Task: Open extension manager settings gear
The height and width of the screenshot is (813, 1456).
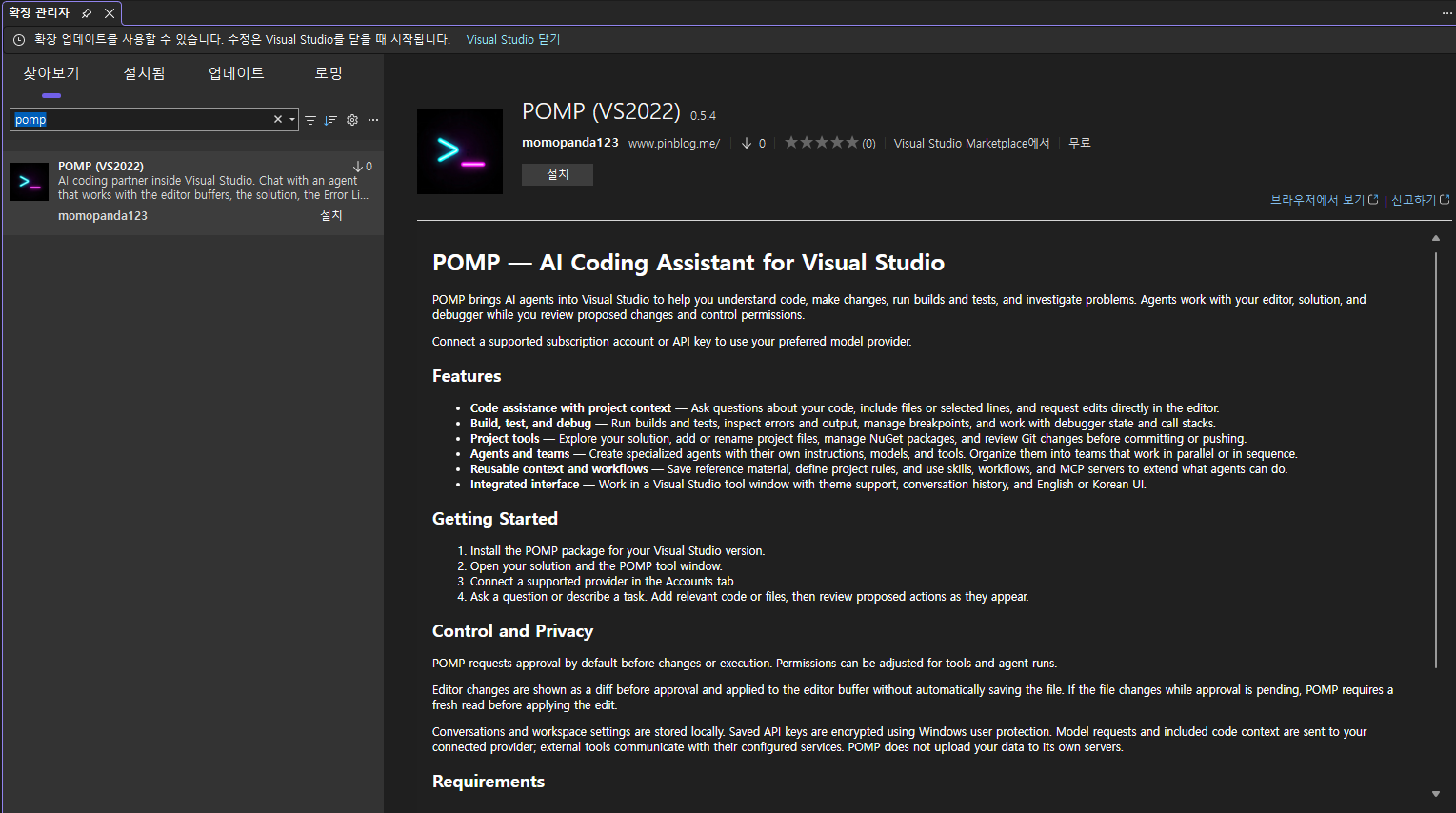Action: click(352, 120)
